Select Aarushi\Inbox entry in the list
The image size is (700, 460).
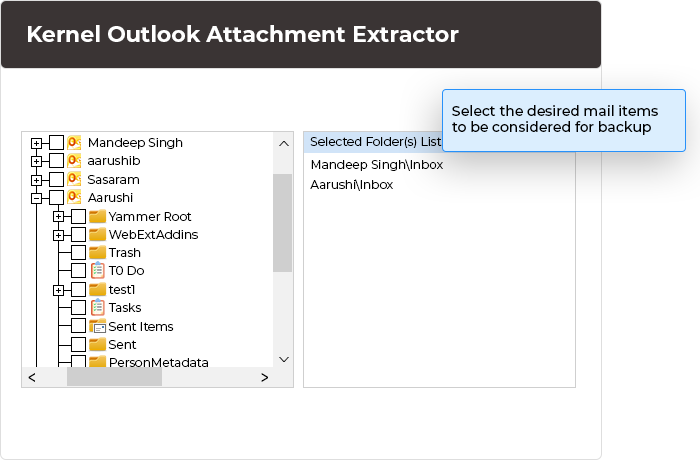[352, 185]
